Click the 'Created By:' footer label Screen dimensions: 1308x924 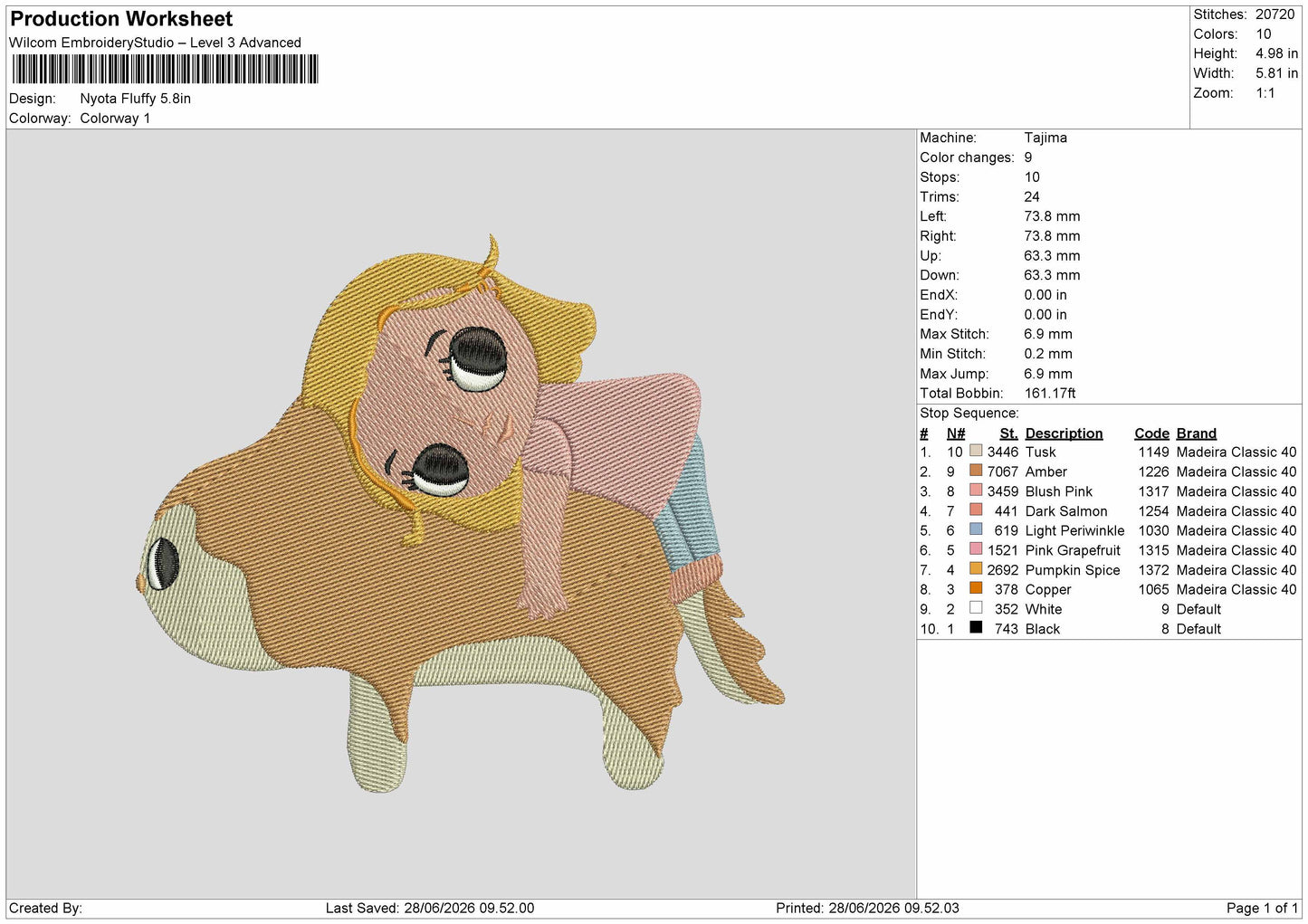pyautogui.click(x=45, y=908)
